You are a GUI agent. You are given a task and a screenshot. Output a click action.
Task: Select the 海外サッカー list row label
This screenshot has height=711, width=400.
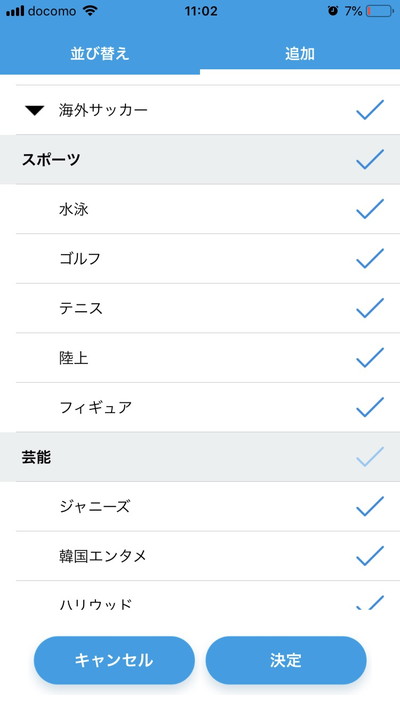pos(103,110)
